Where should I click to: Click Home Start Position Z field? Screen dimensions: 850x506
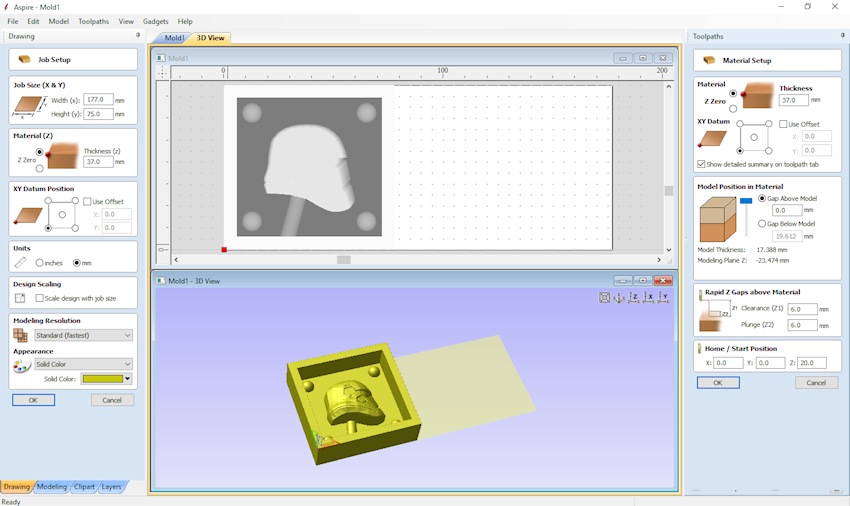(812, 363)
